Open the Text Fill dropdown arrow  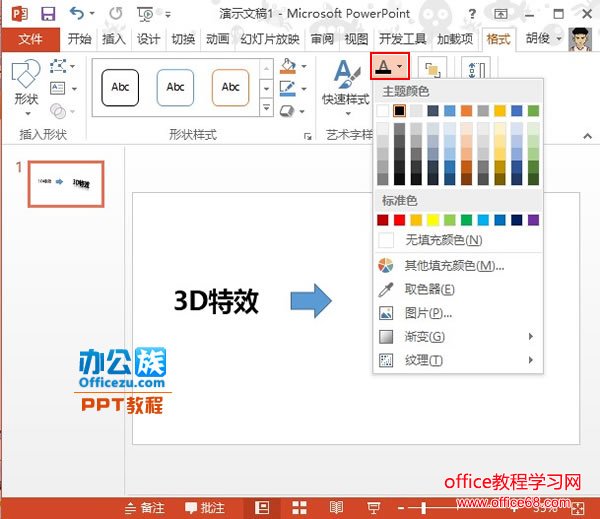coord(399,67)
